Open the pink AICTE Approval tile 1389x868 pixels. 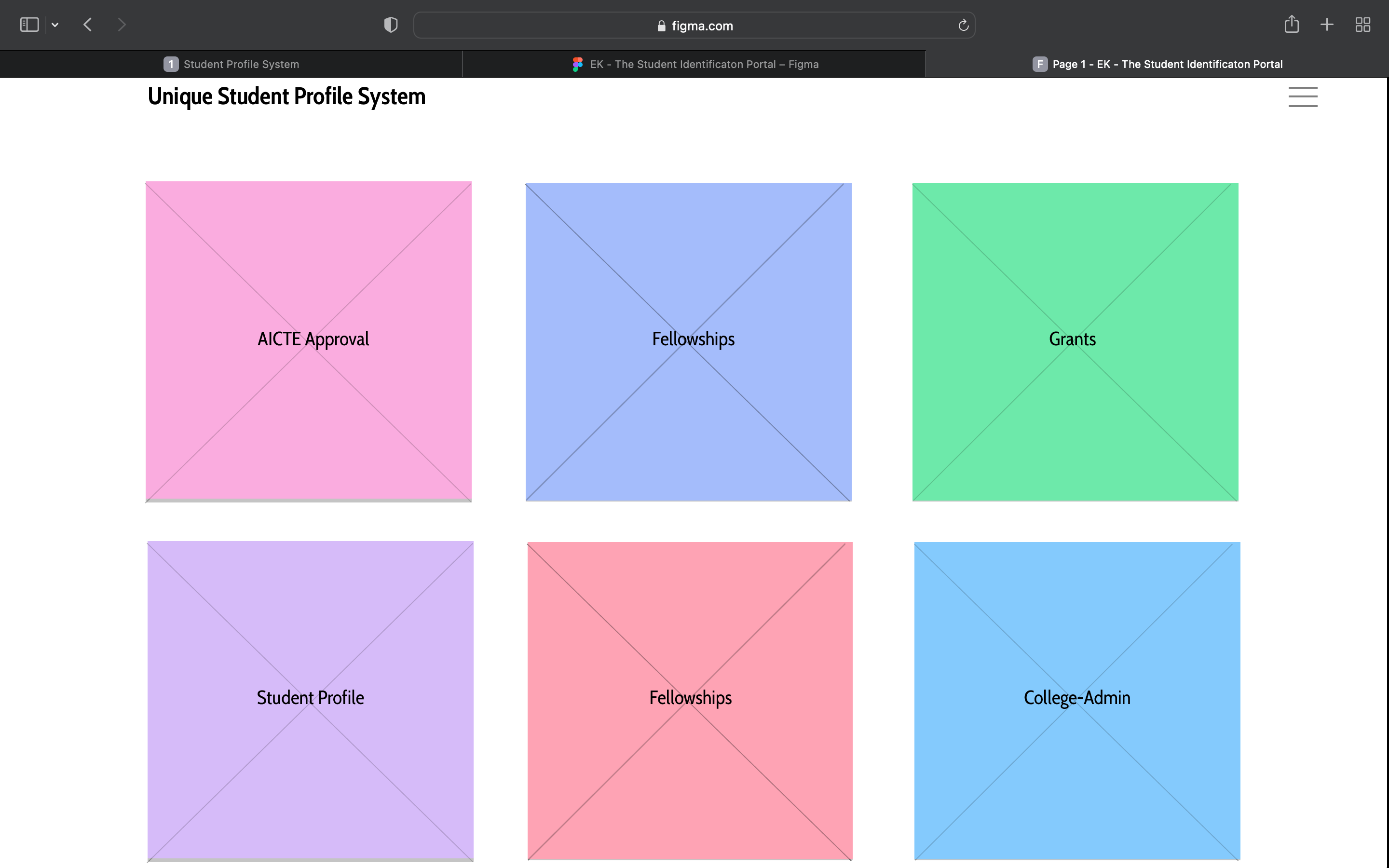click(x=309, y=341)
